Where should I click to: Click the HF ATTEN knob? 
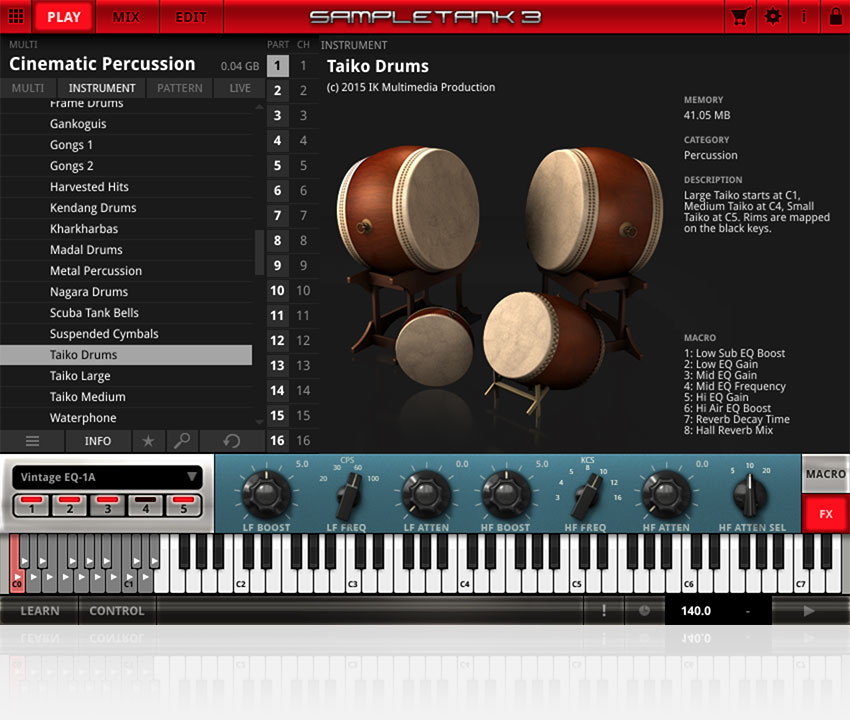[x=666, y=493]
